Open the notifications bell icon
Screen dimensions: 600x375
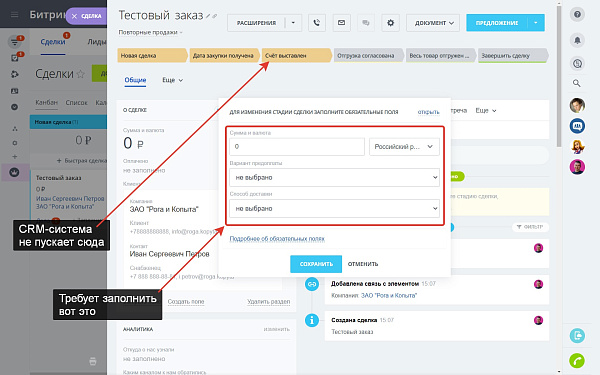point(577,40)
